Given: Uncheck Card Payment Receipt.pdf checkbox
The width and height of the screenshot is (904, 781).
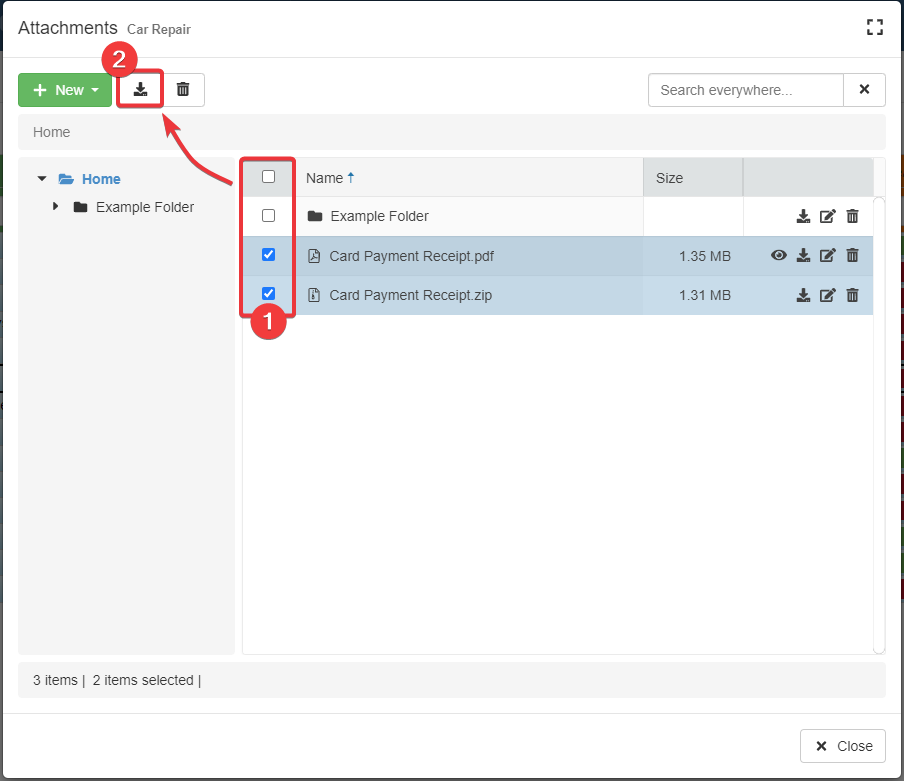Looking at the screenshot, I should 268,255.
